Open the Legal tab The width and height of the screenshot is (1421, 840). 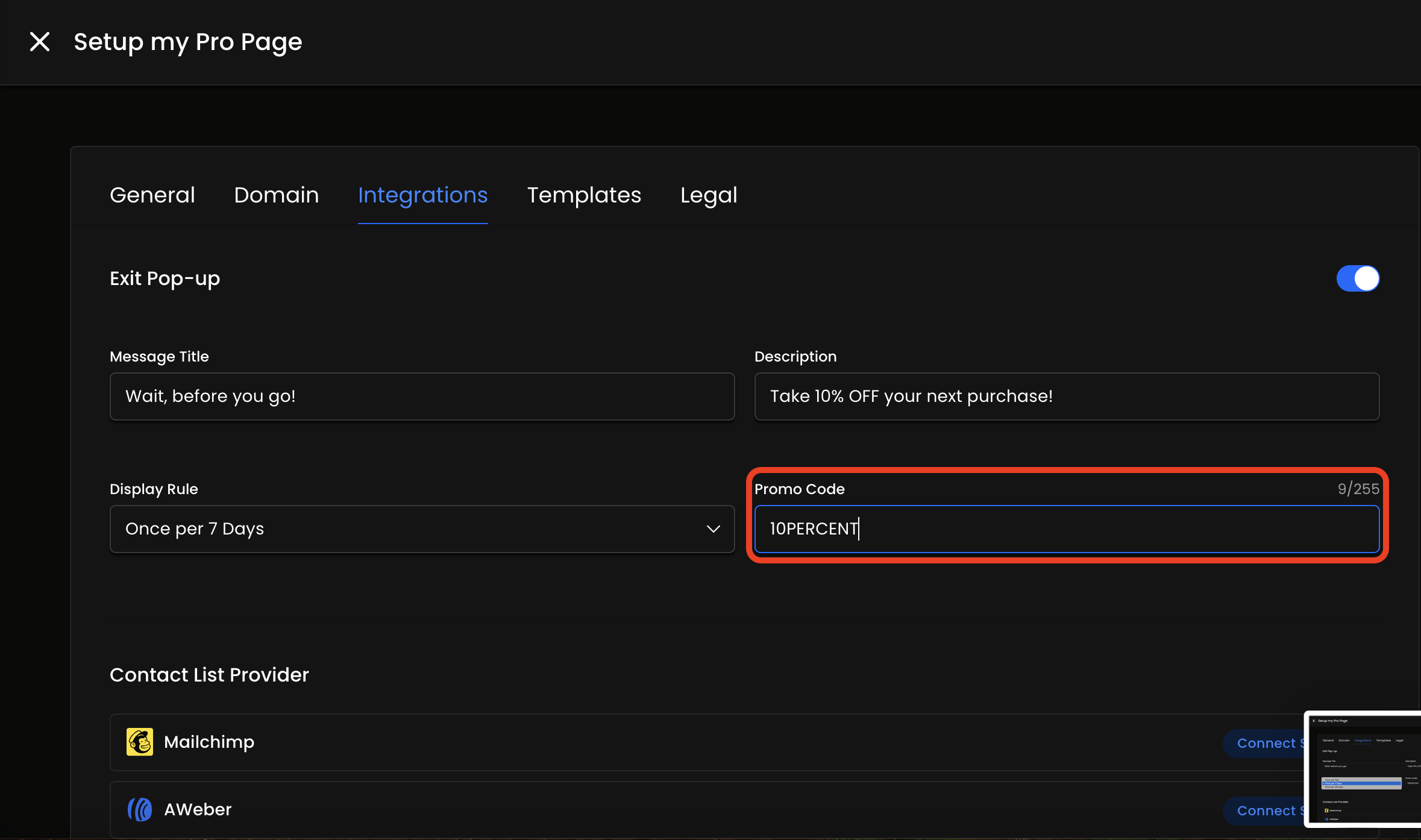[709, 195]
